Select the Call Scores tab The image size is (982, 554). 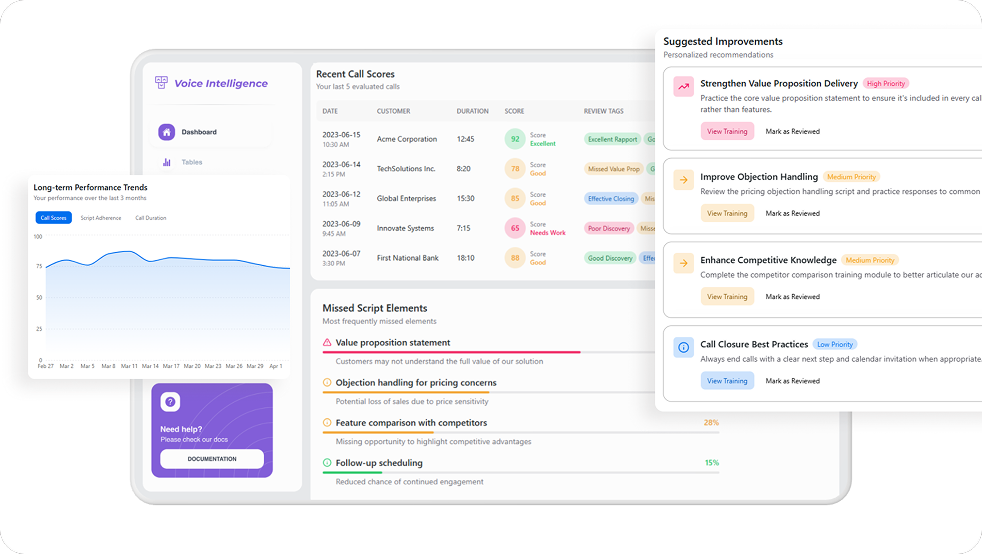pyautogui.click(x=53, y=218)
